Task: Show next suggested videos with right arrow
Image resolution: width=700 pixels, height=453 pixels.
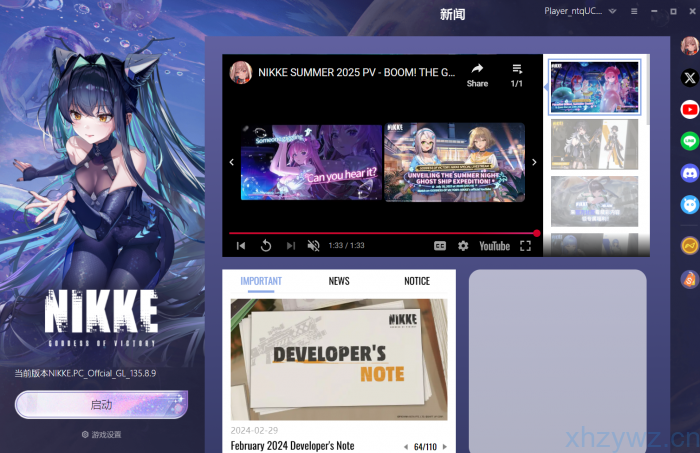Action: (534, 162)
